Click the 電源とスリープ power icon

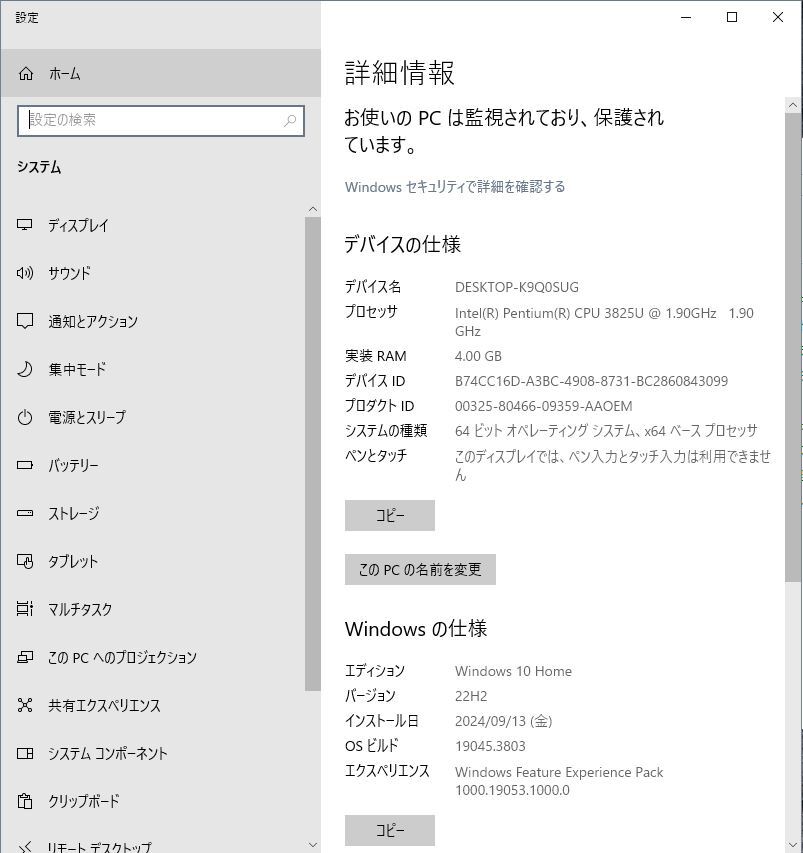25,417
